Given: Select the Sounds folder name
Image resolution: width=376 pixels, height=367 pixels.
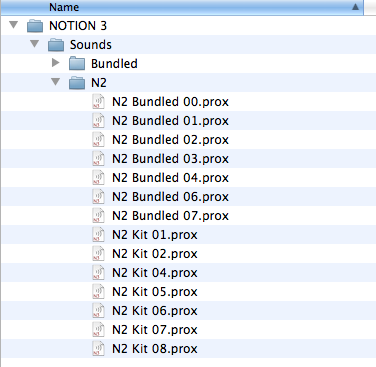Looking at the screenshot, I should [91, 45].
